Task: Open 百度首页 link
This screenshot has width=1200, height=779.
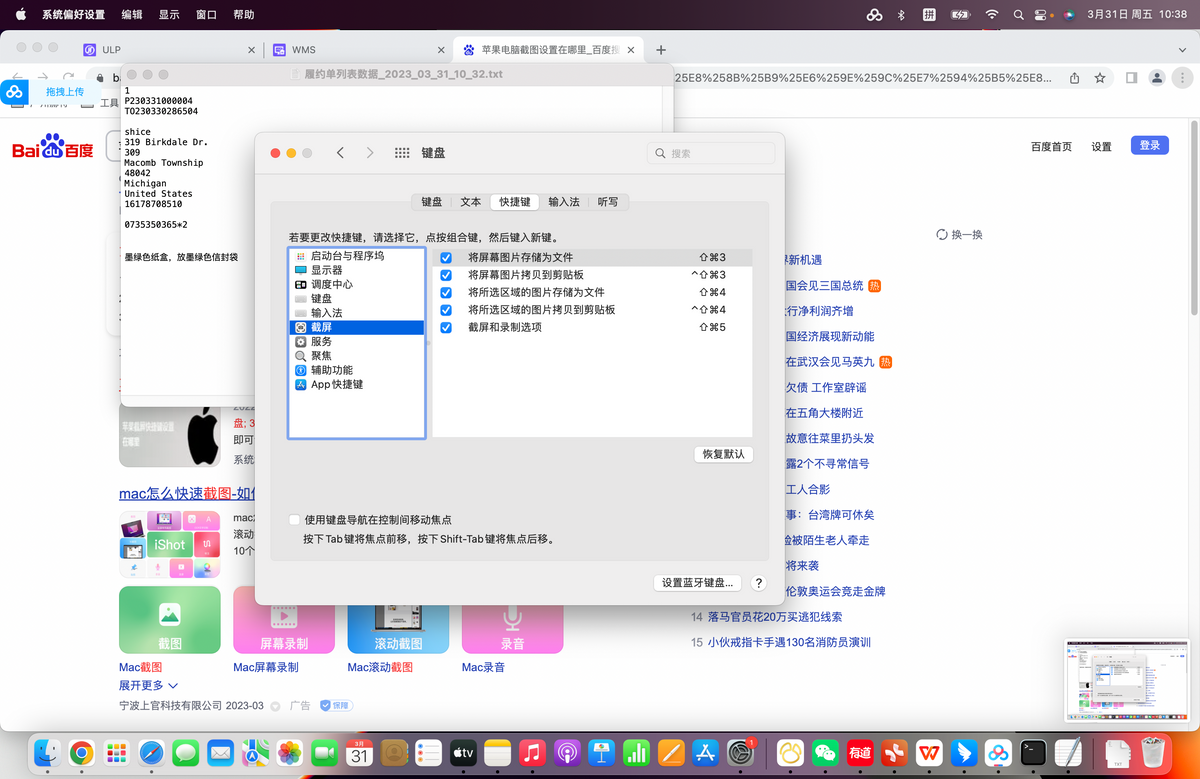Action: click(x=1051, y=147)
